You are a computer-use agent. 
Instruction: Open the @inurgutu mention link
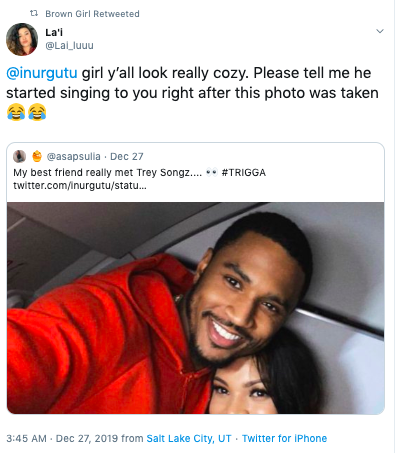[x=42, y=73]
